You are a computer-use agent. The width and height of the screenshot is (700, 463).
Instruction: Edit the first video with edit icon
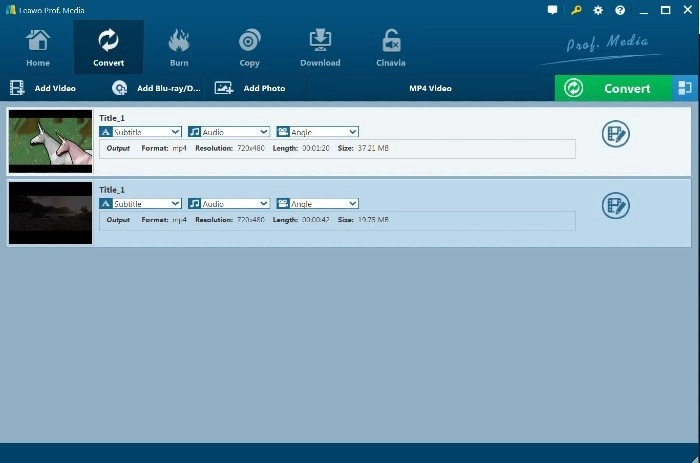coord(616,133)
